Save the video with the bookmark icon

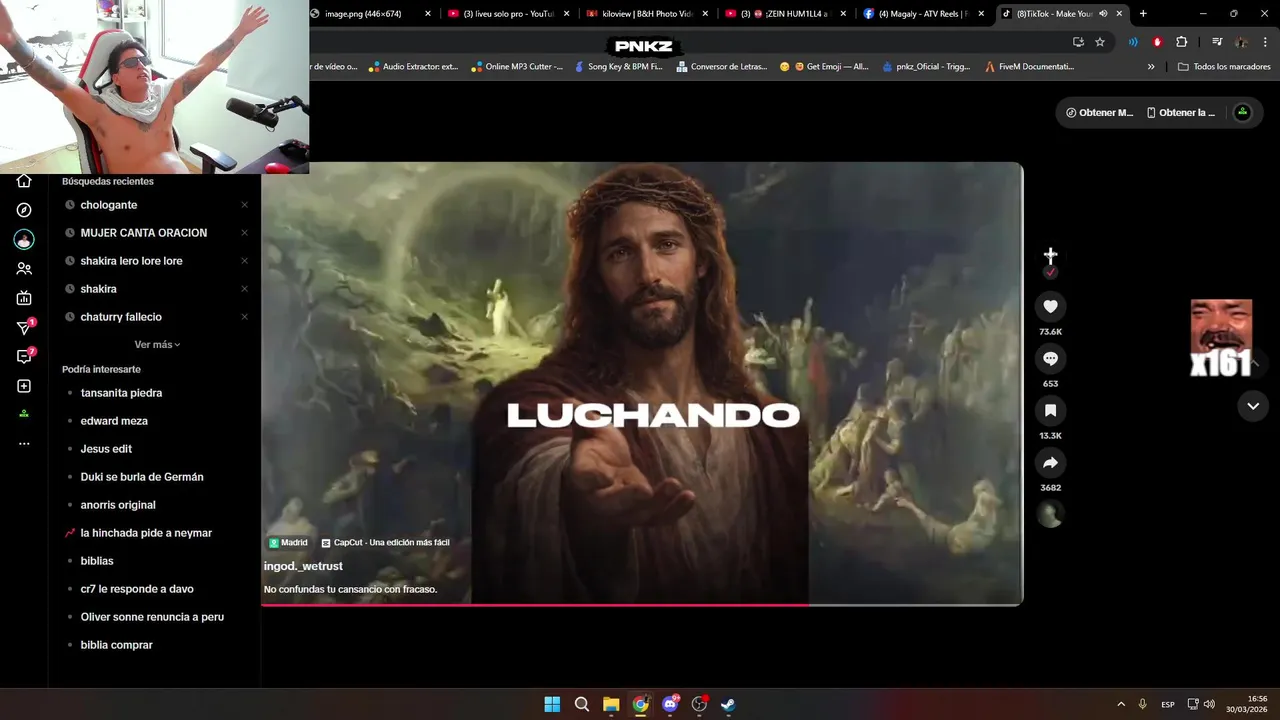pos(1050,411)
